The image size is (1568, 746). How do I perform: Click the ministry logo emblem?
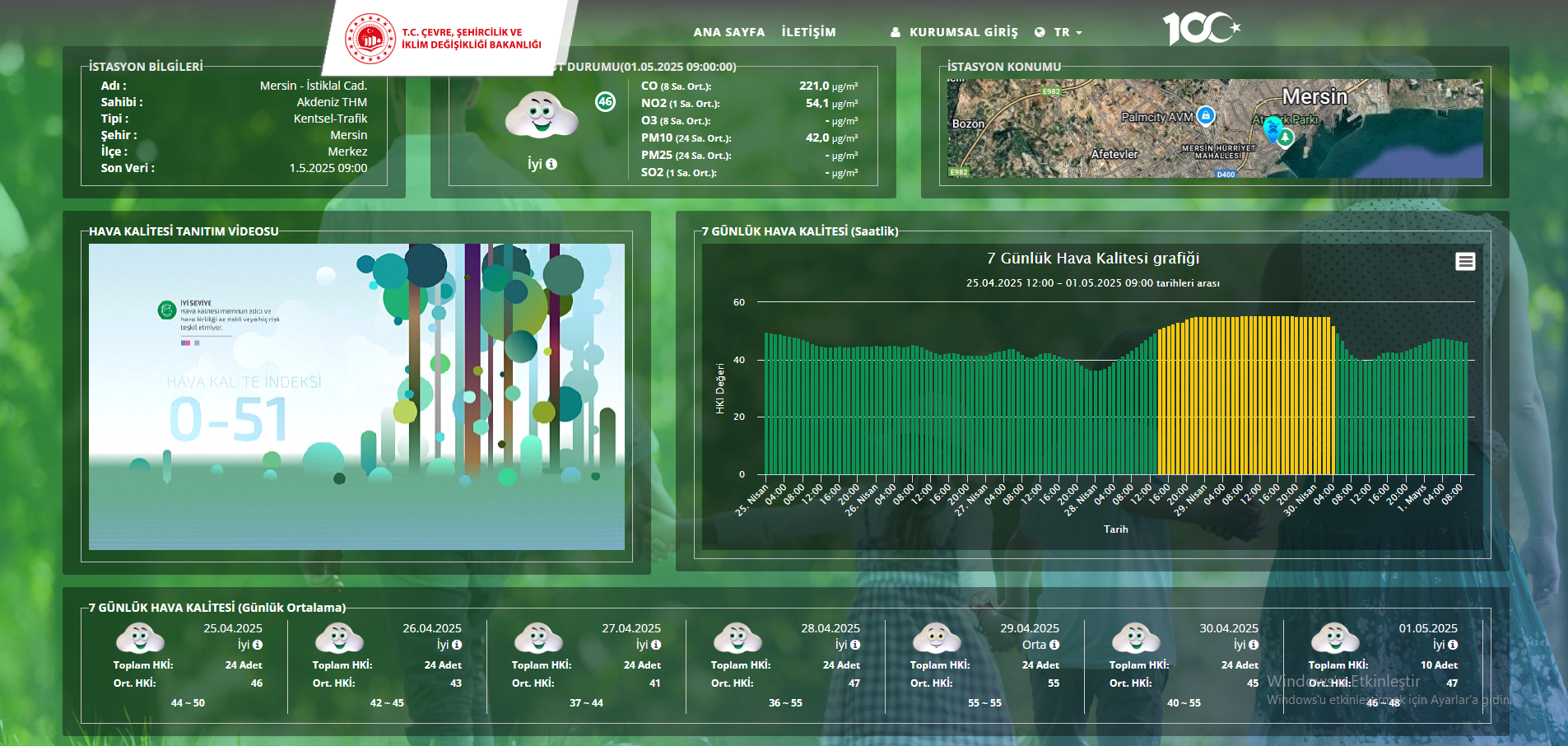[x=370, y=39]
